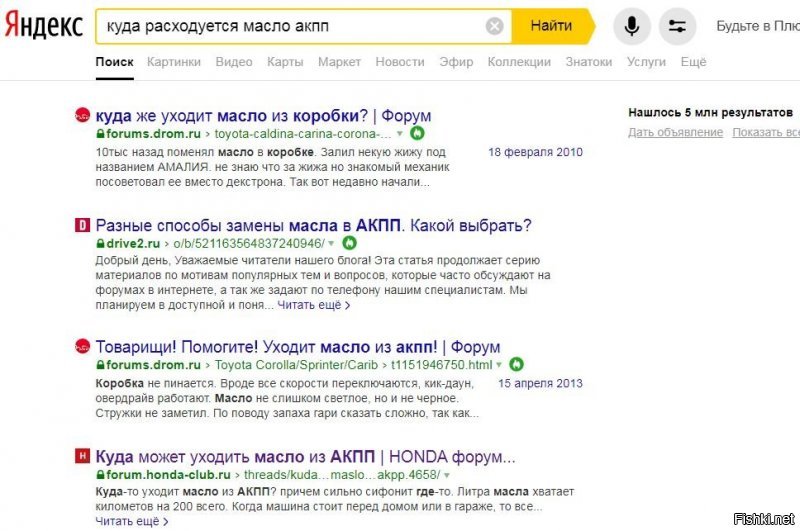Open search settings via the sliders icon
Image resolution: width=800 pixels, height=531 pixels.
677,26
